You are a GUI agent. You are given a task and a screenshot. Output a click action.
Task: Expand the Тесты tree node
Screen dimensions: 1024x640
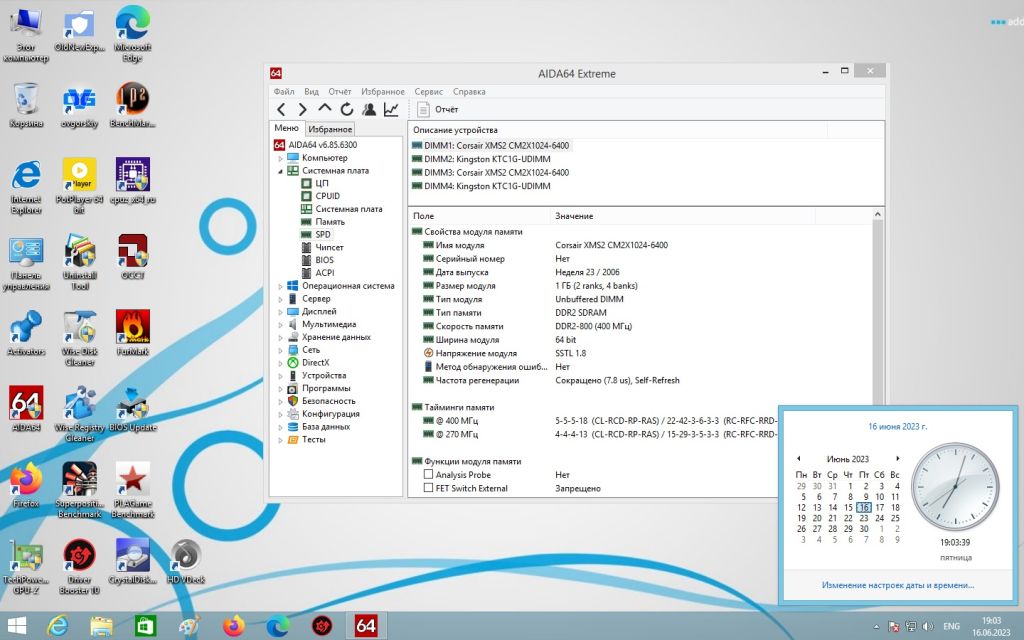(280, 440)
